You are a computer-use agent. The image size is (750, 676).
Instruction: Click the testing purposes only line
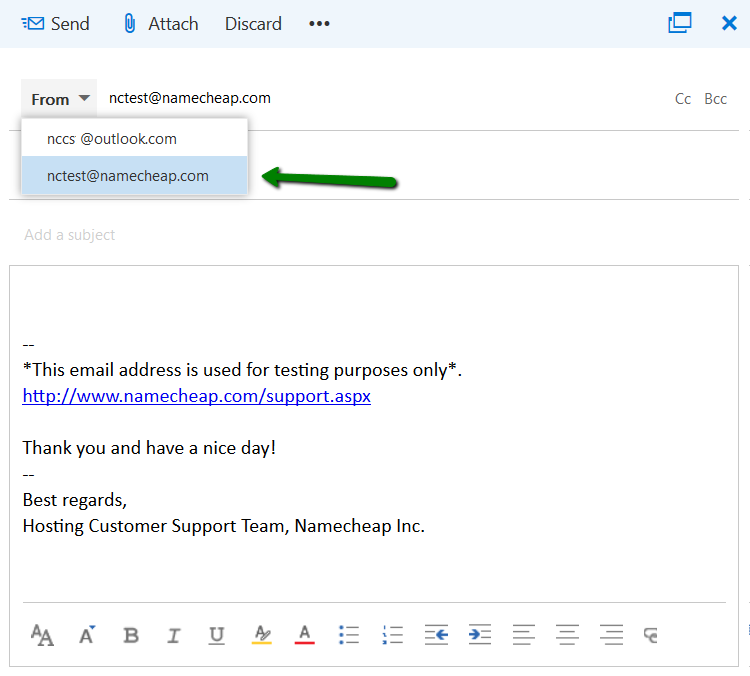click(242, 370)
